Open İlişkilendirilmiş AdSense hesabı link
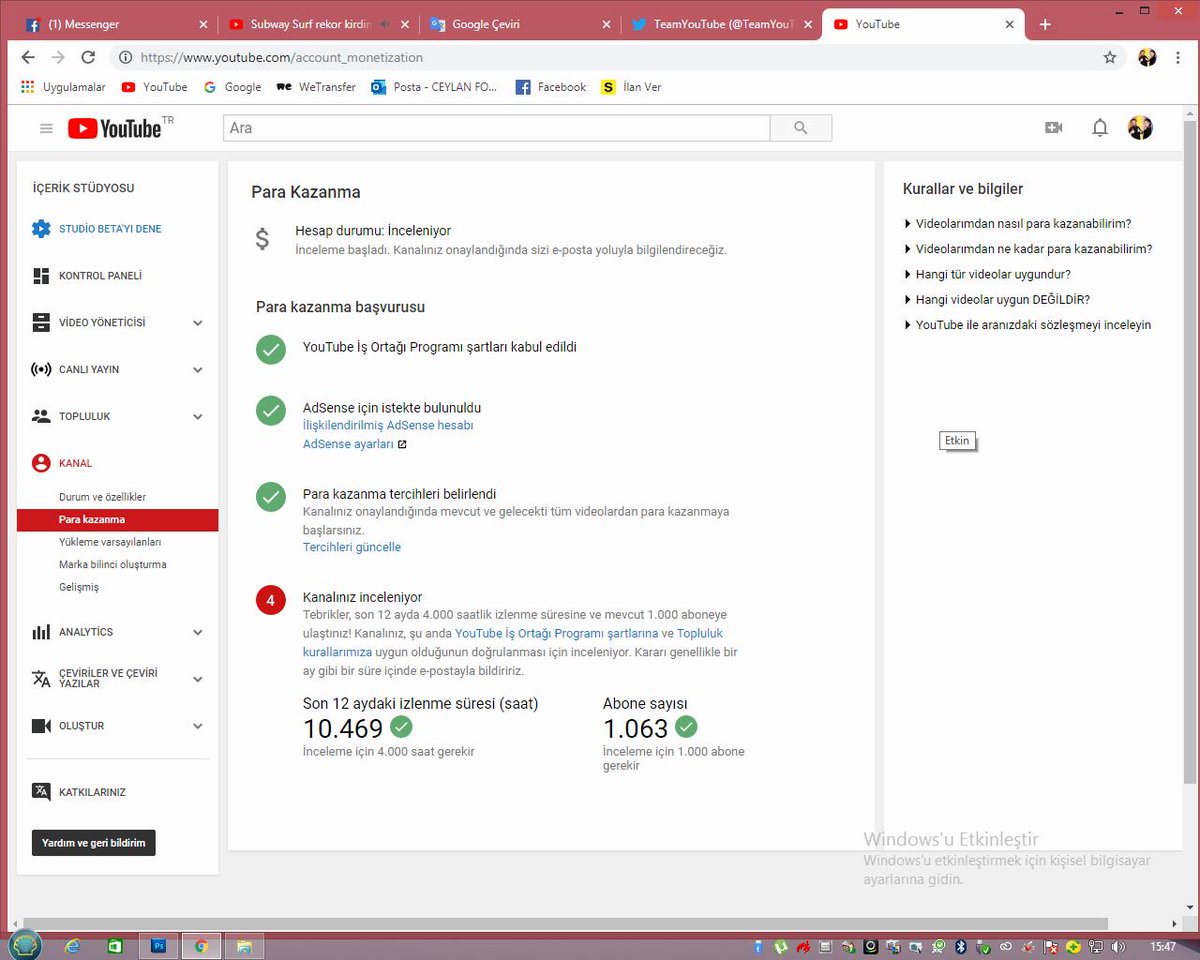Viewport: 1200px width, 960px height. coord(388,425)
